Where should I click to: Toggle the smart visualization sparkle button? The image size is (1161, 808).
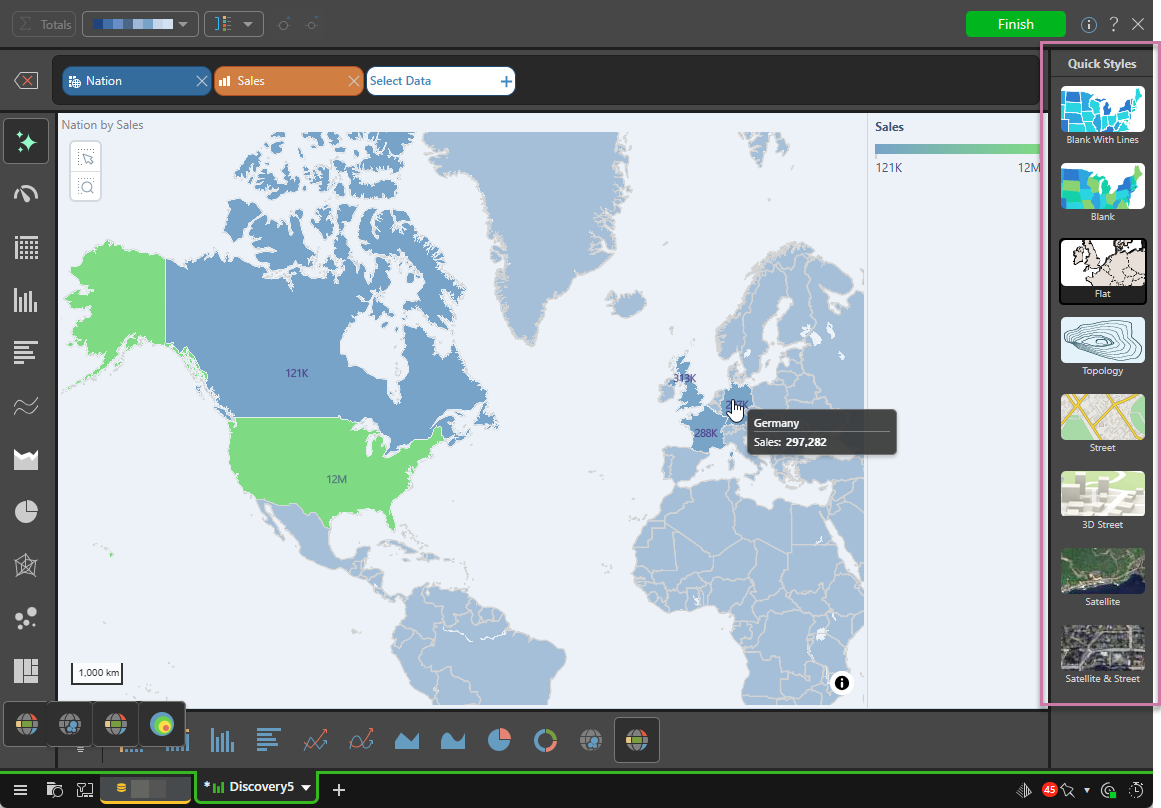[x=26, y=141]
